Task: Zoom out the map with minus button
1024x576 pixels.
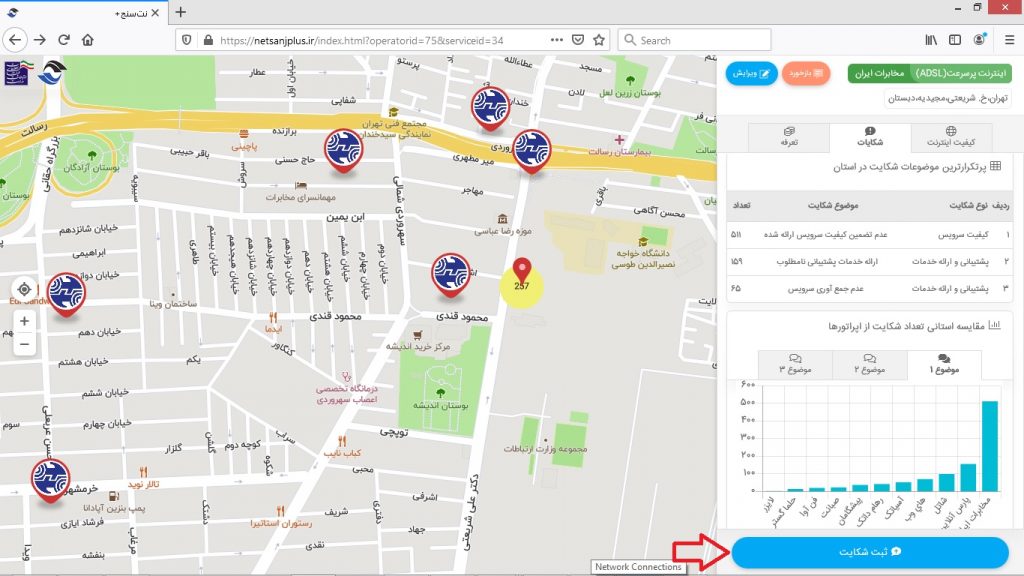Action: 24,344
